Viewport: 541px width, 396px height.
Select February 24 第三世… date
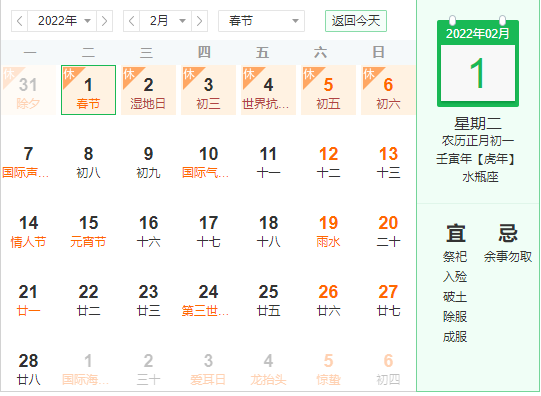[208, 300]
